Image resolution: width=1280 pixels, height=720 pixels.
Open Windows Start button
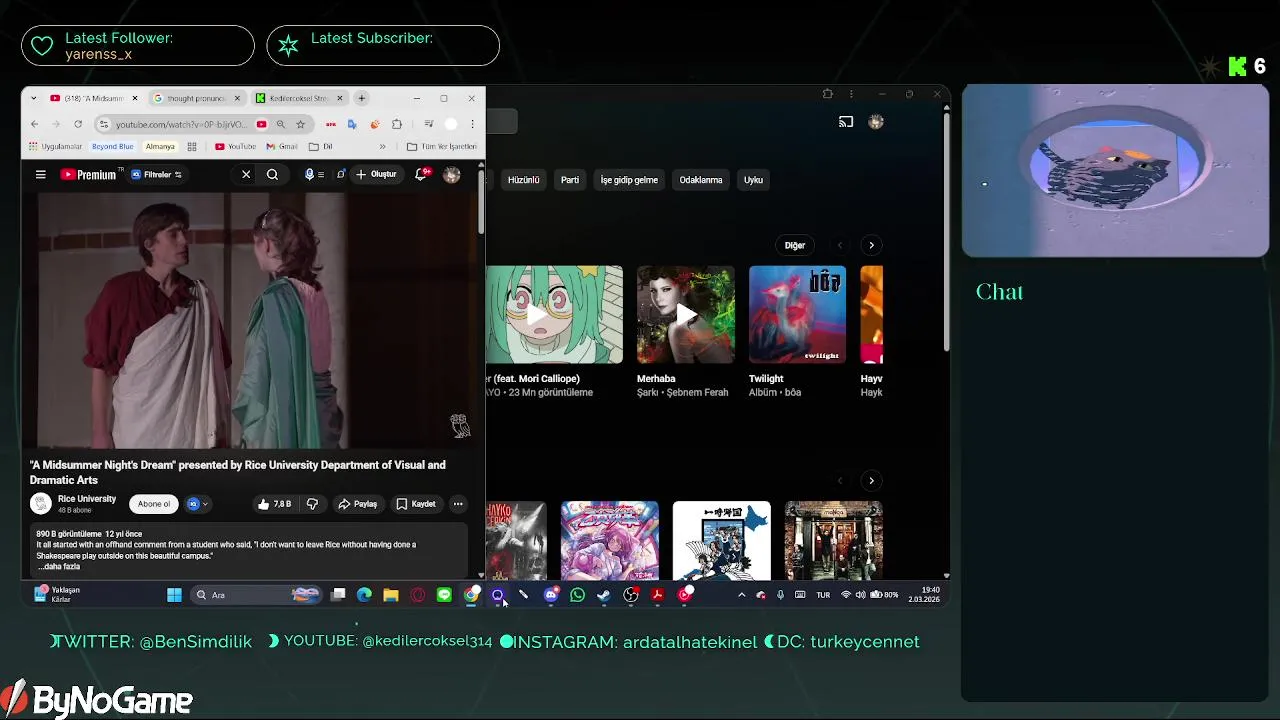click(x=174, y=595)
